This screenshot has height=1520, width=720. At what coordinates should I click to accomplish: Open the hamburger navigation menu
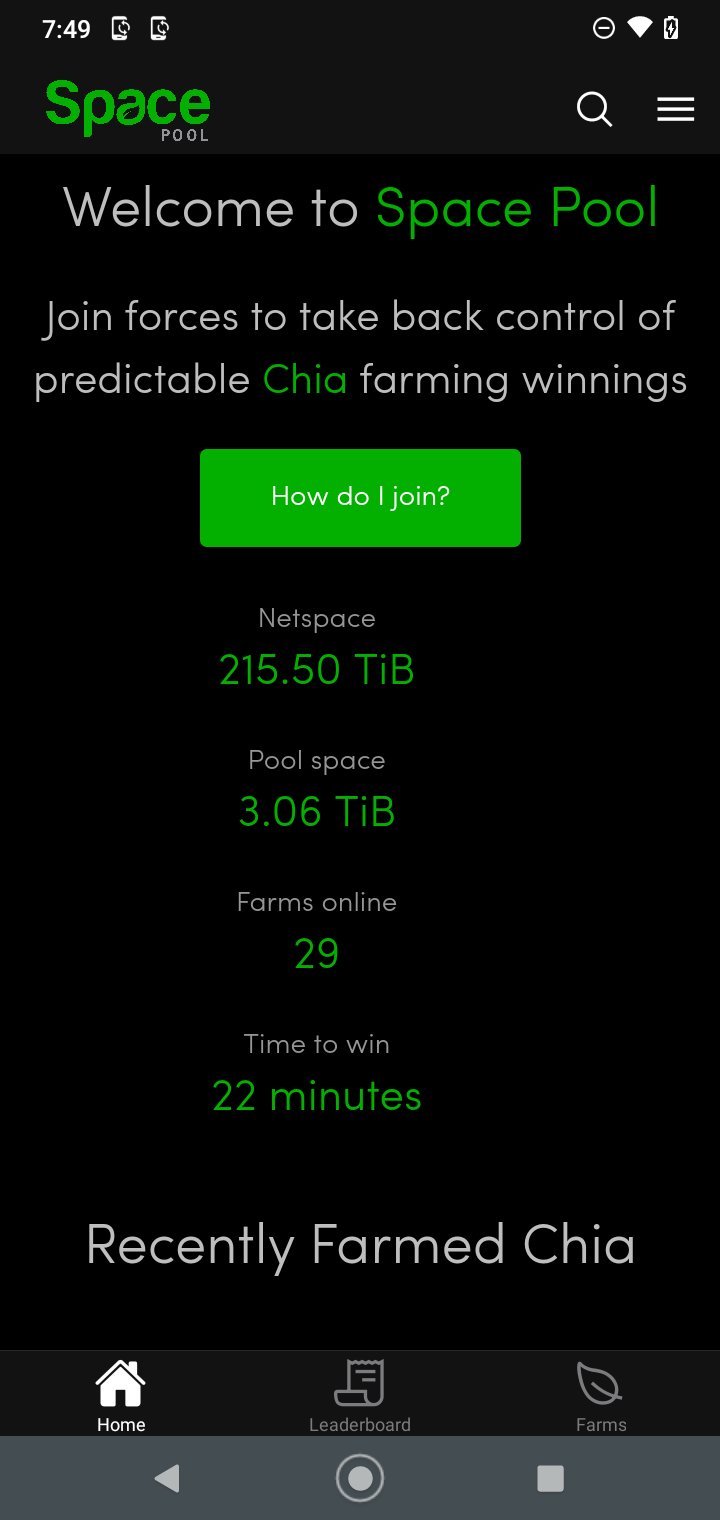pyautogui.click(x=675, y=110)
